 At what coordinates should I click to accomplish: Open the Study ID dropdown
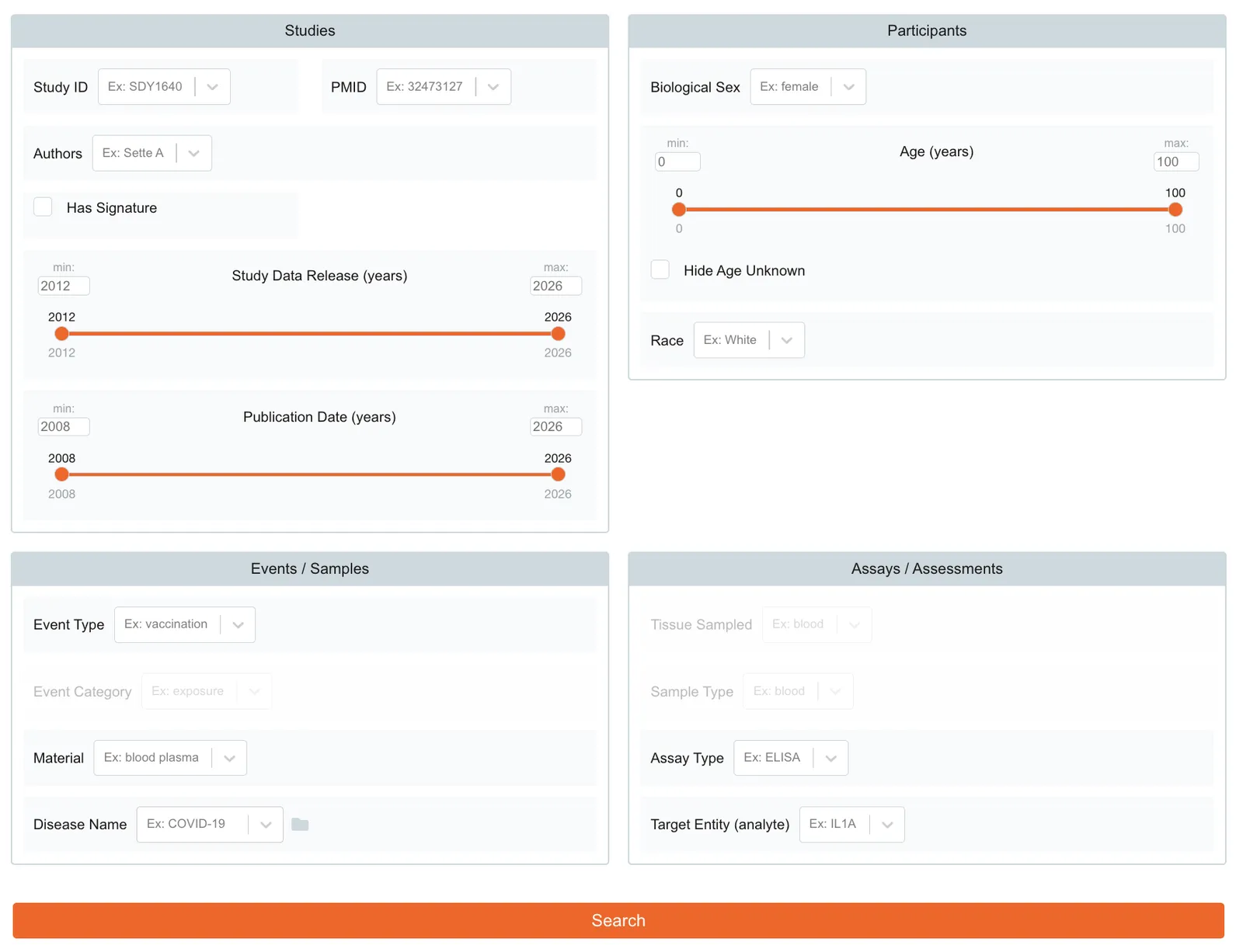(x=212, y=87)
